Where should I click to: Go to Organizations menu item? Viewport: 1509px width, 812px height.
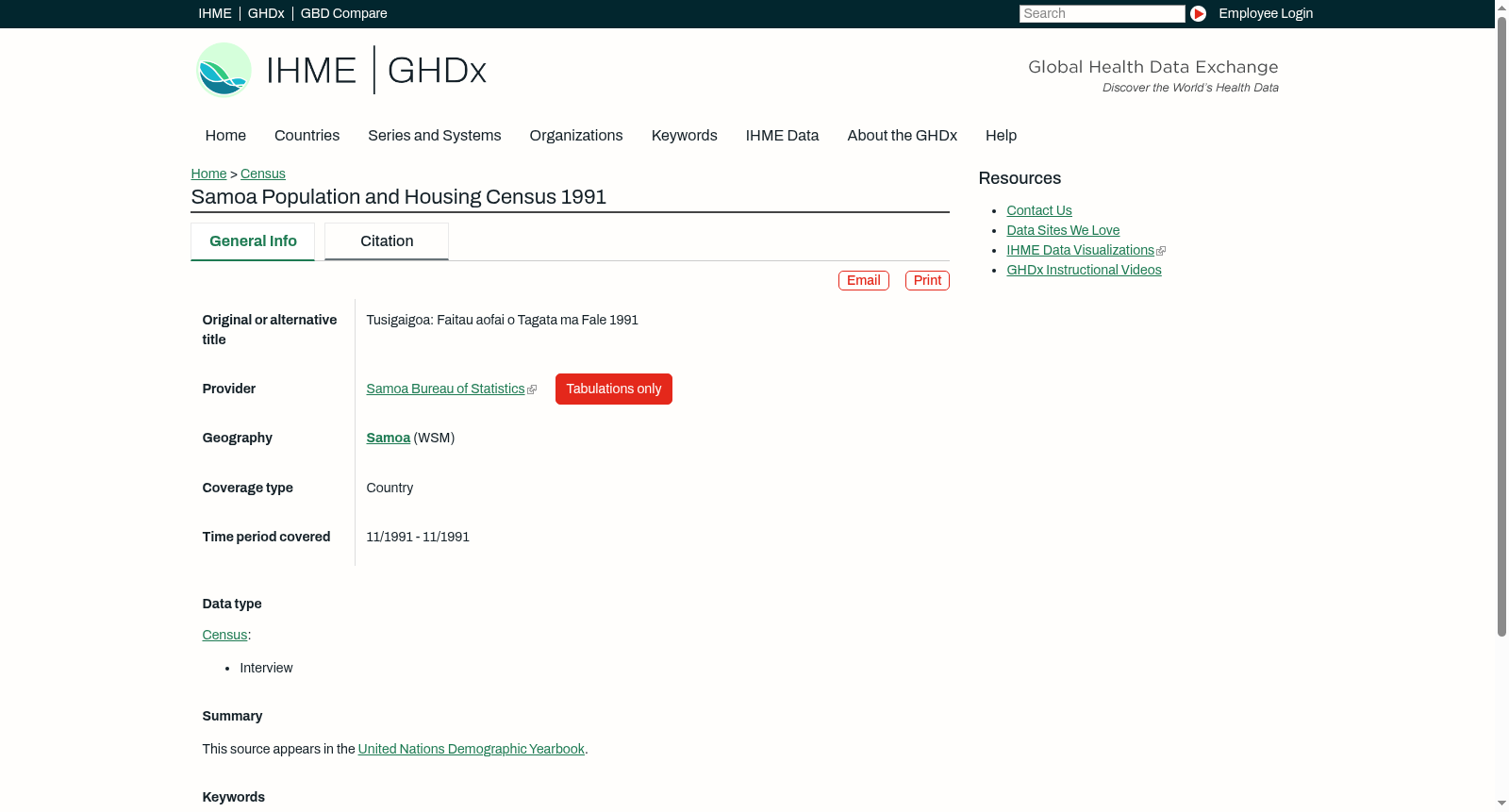pyautogui.click(x=576, y=136)
